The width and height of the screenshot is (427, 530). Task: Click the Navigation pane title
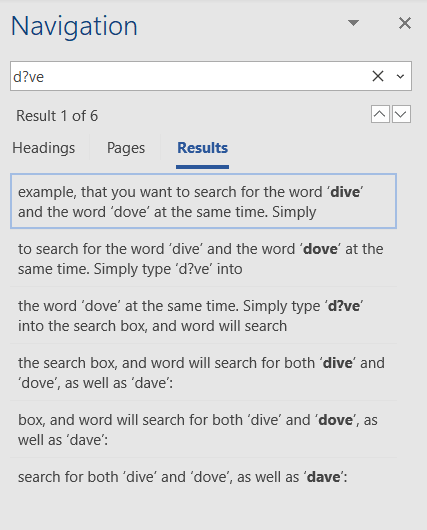pos(74,27)
